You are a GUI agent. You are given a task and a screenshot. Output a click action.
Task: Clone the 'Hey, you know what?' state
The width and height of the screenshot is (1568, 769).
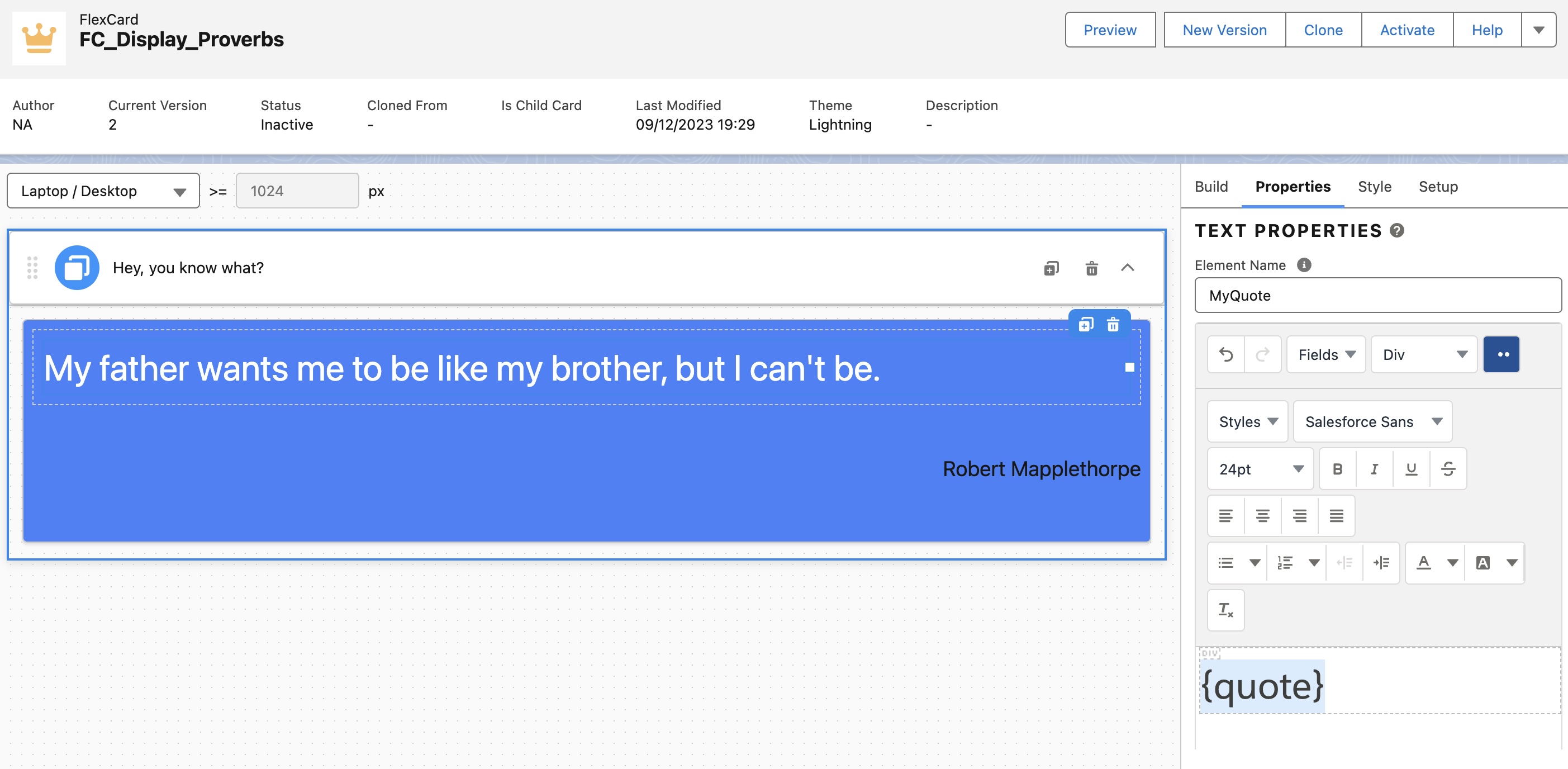(1051, 268)
